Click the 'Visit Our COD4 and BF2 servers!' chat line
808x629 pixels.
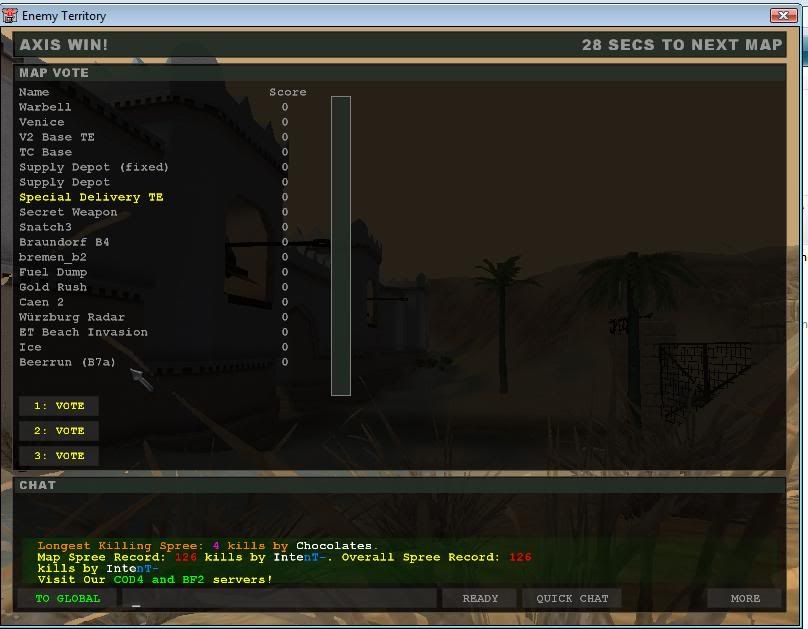155,580
